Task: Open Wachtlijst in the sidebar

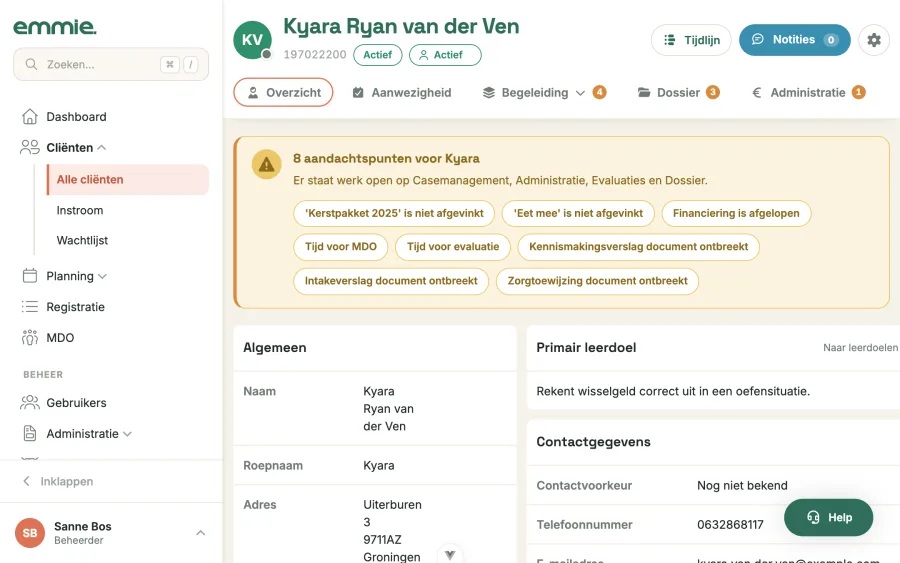Action: (82, 240)
